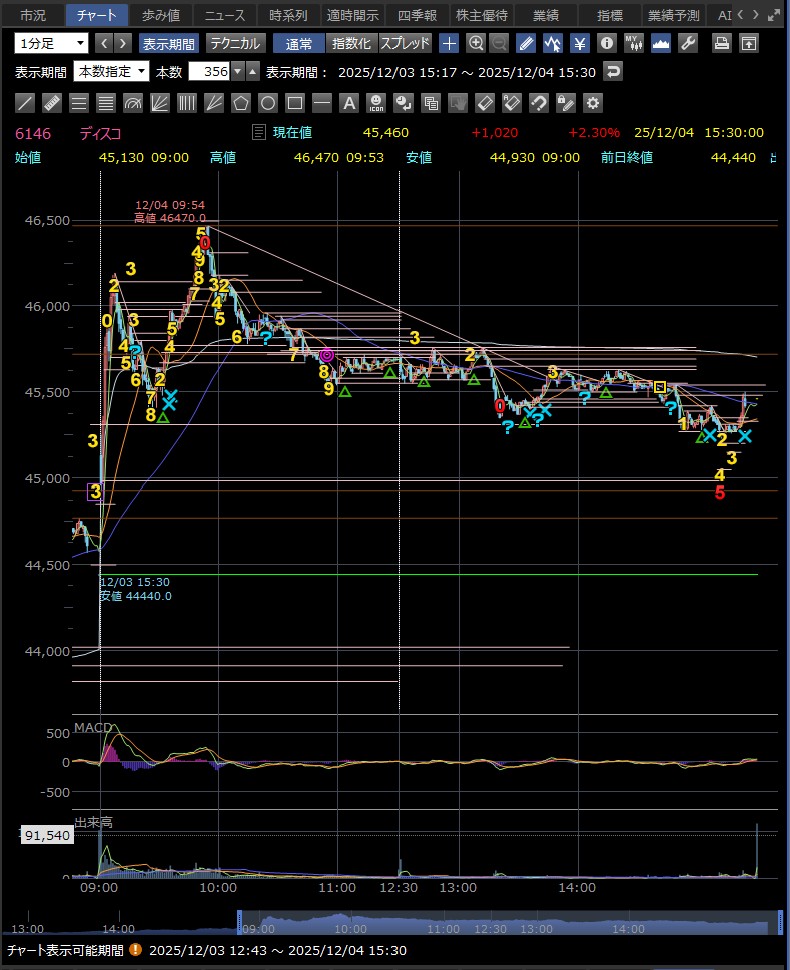Click the print chart icon
The width and height of the screenshot is (790, 970).
click(x=721, y=43)
